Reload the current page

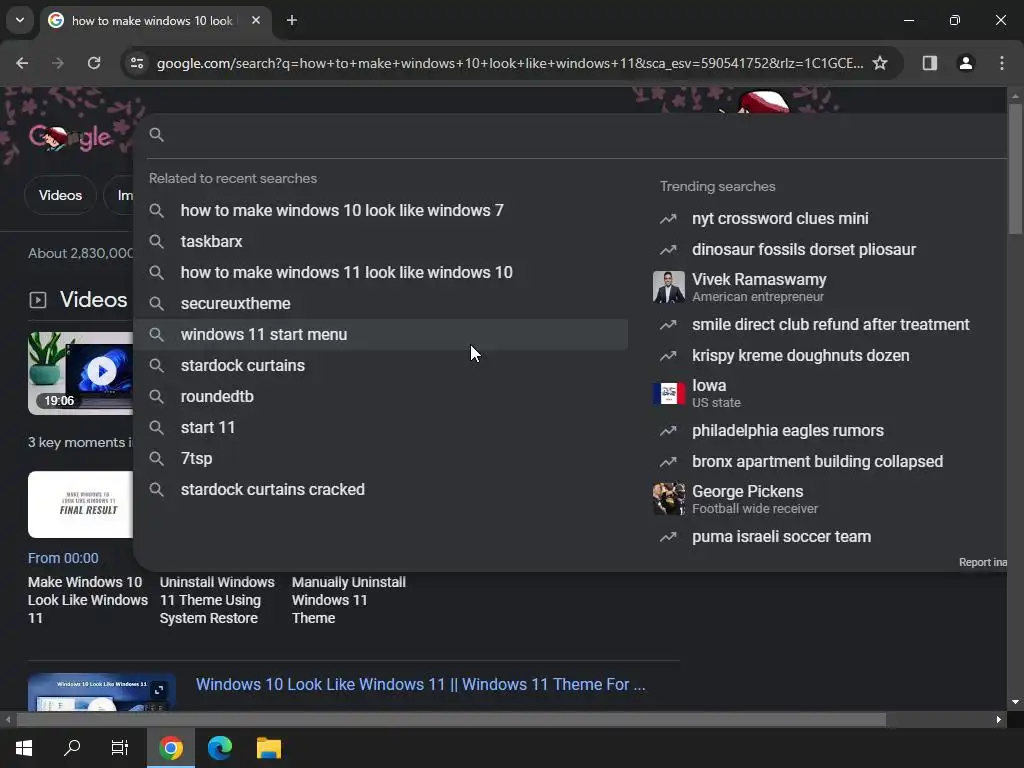click(94, 63)
